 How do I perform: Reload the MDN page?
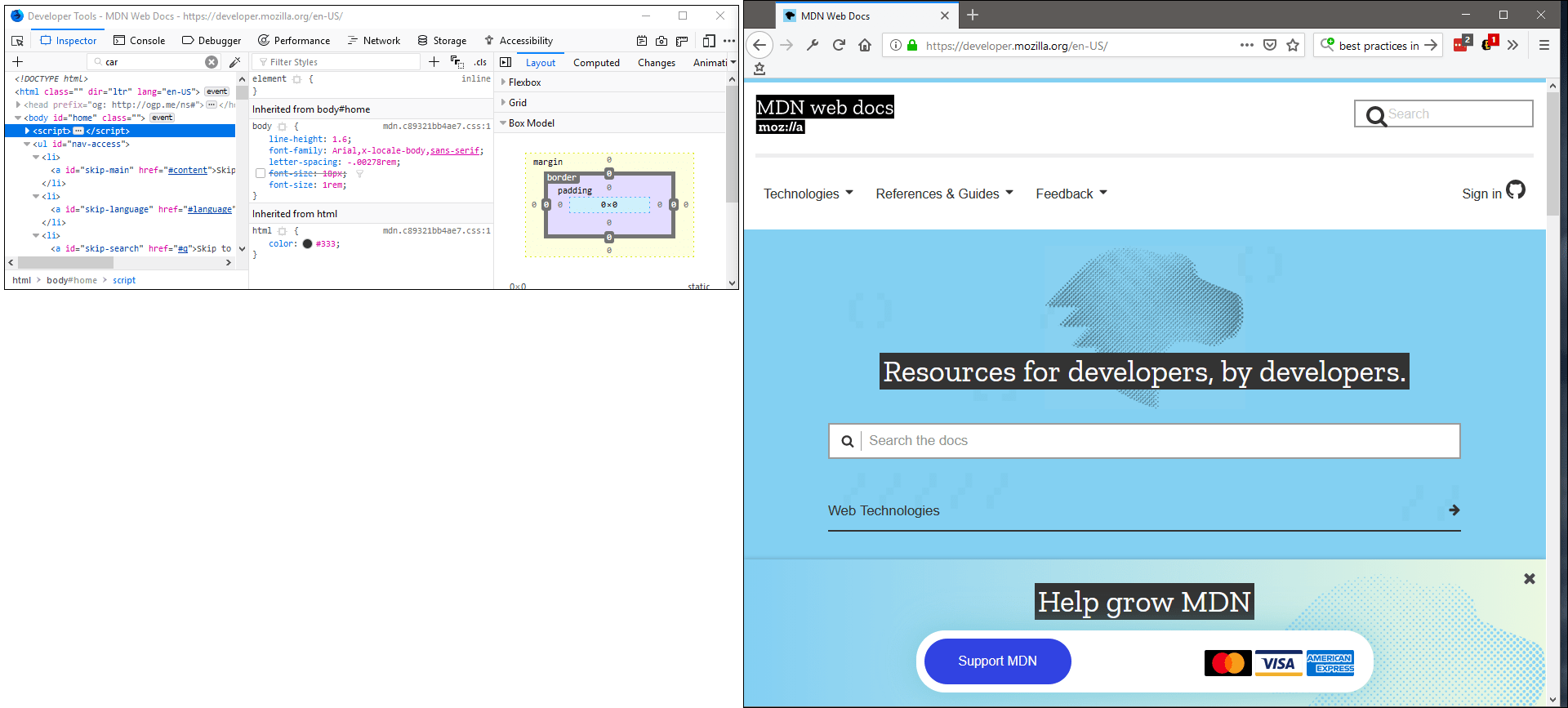(x=839, y=45)
